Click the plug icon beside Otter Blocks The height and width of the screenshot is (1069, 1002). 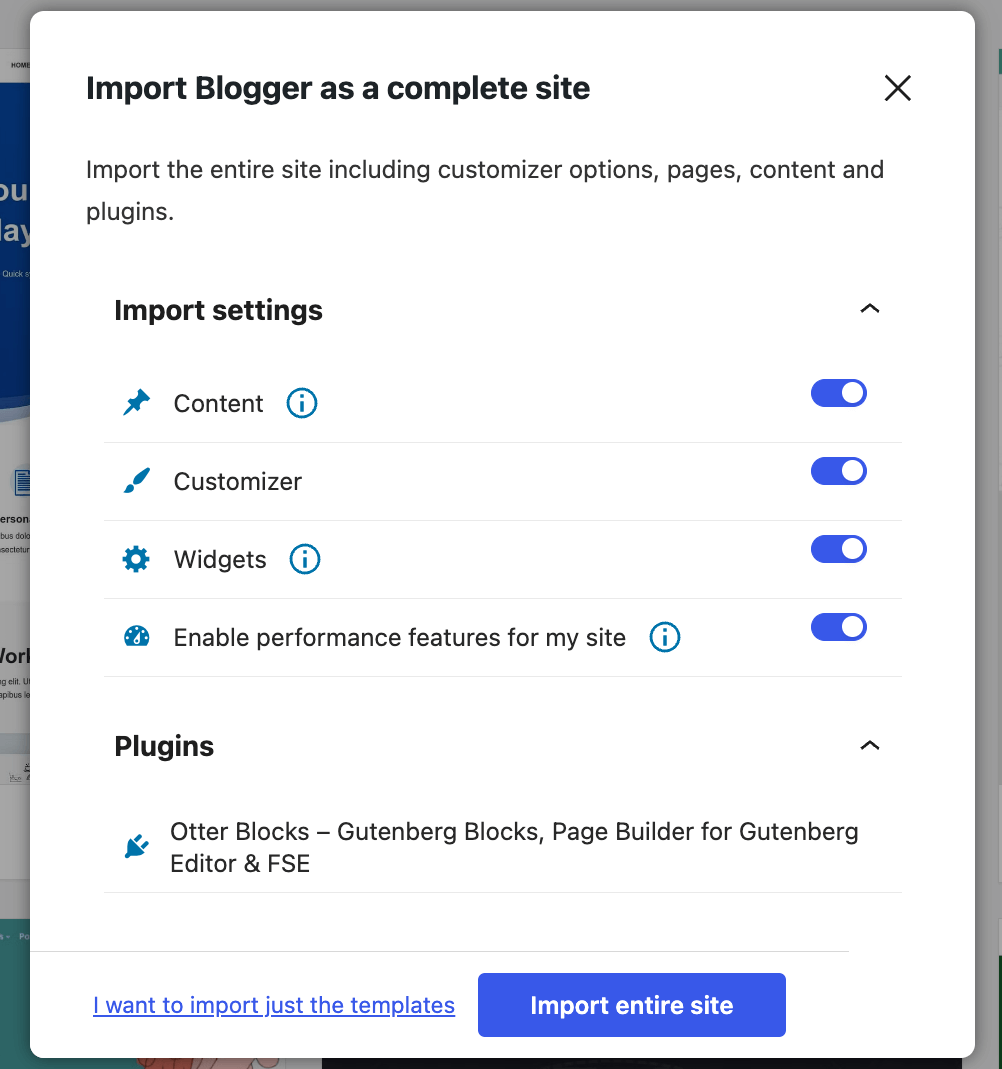tap(136, 847)
